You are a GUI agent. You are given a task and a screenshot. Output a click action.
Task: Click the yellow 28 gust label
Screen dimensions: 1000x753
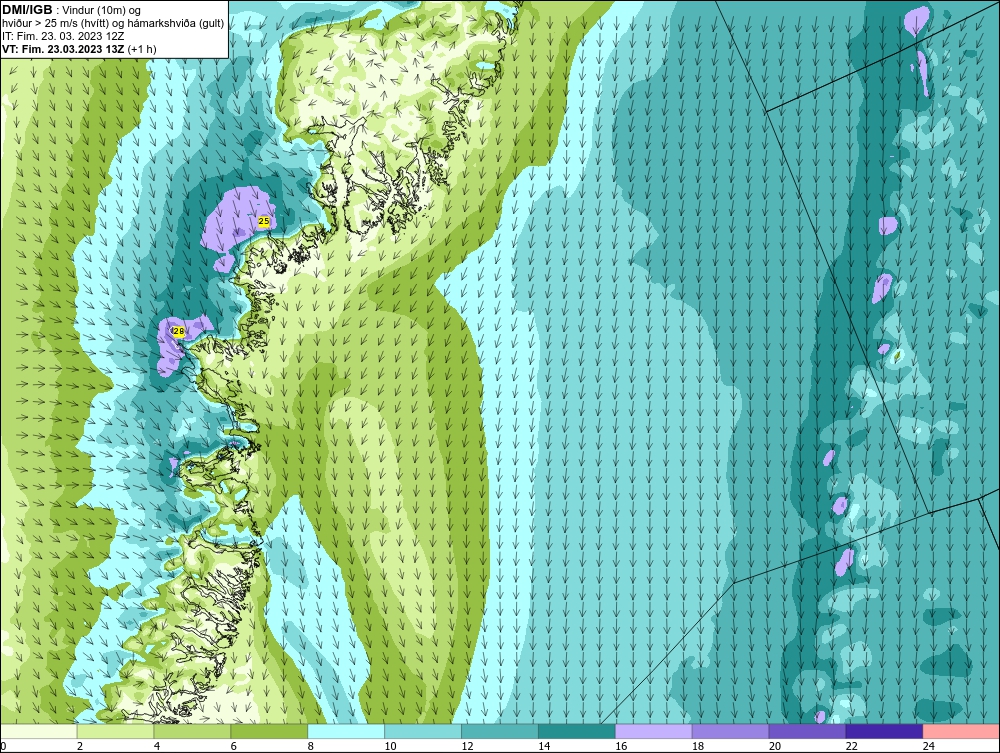tap(179, 332)
